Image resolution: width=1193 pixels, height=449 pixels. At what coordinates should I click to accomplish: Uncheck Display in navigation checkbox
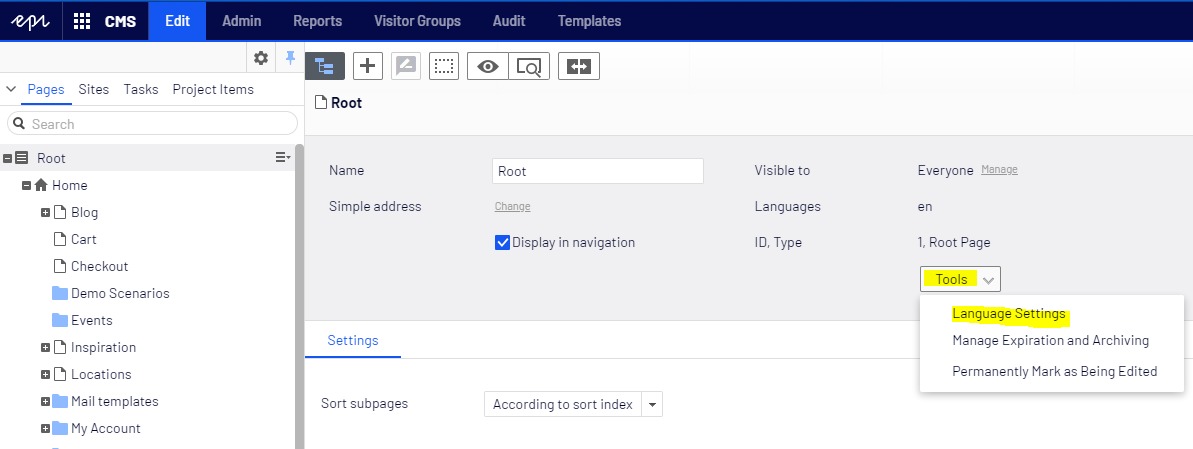pos(503,242)
